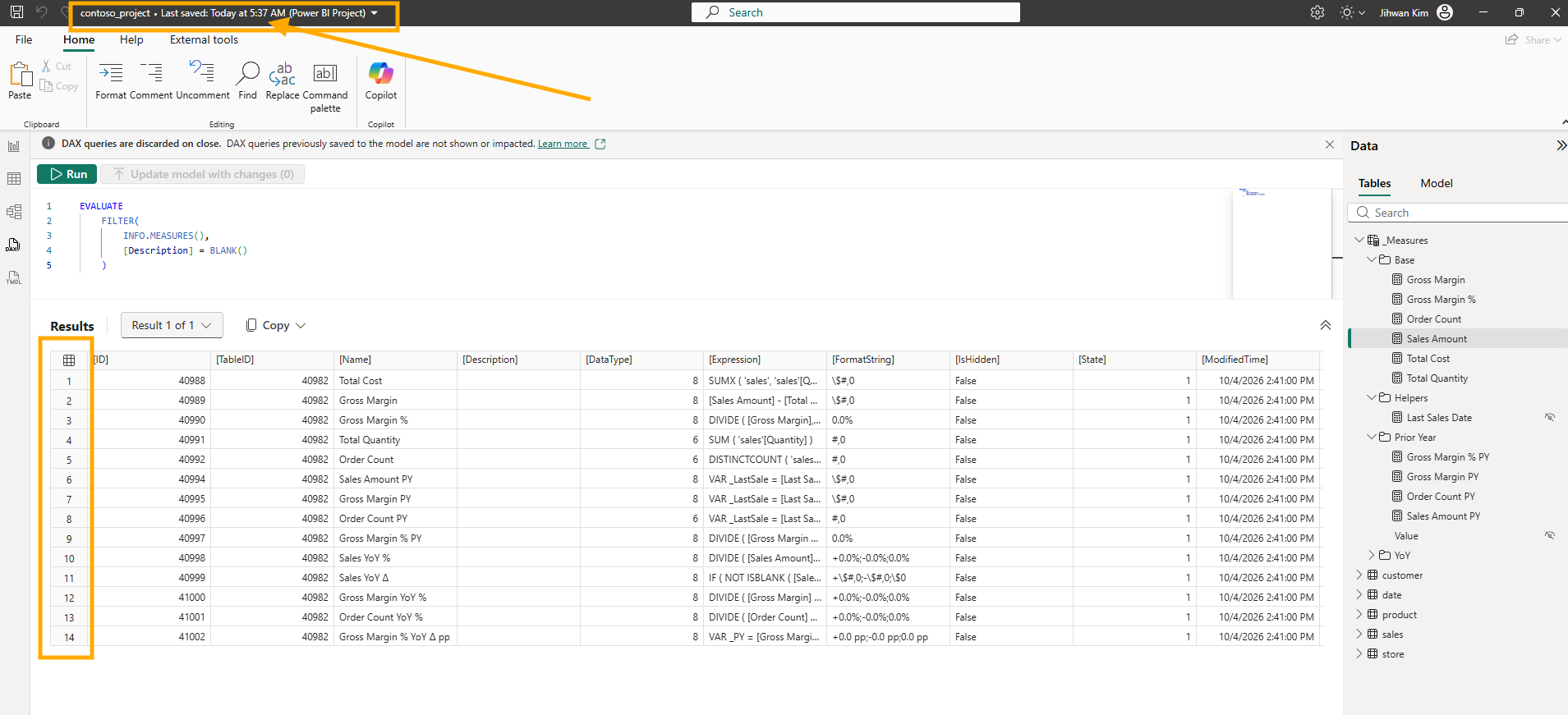Image resolution: width=1568 pixels, height=715 pixels.
Task: Open the Command palette
Action: pos(325,86)
